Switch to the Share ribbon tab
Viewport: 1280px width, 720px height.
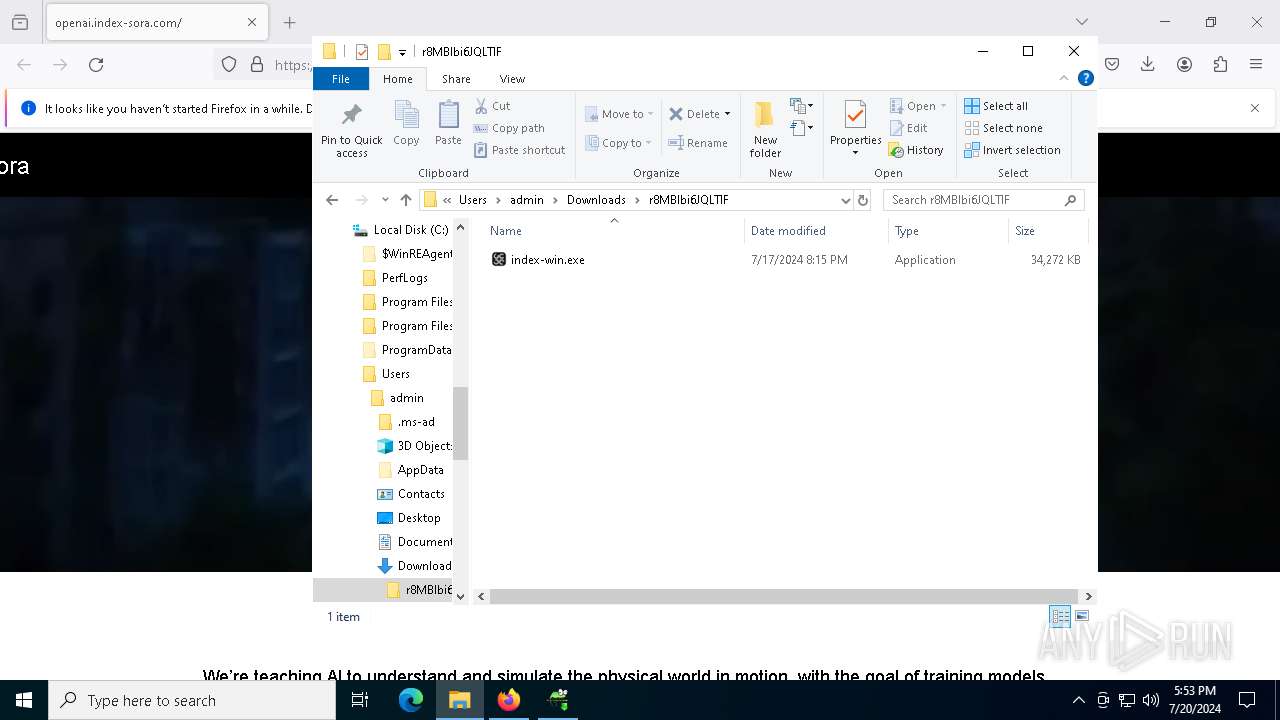[x=456, y=79]
